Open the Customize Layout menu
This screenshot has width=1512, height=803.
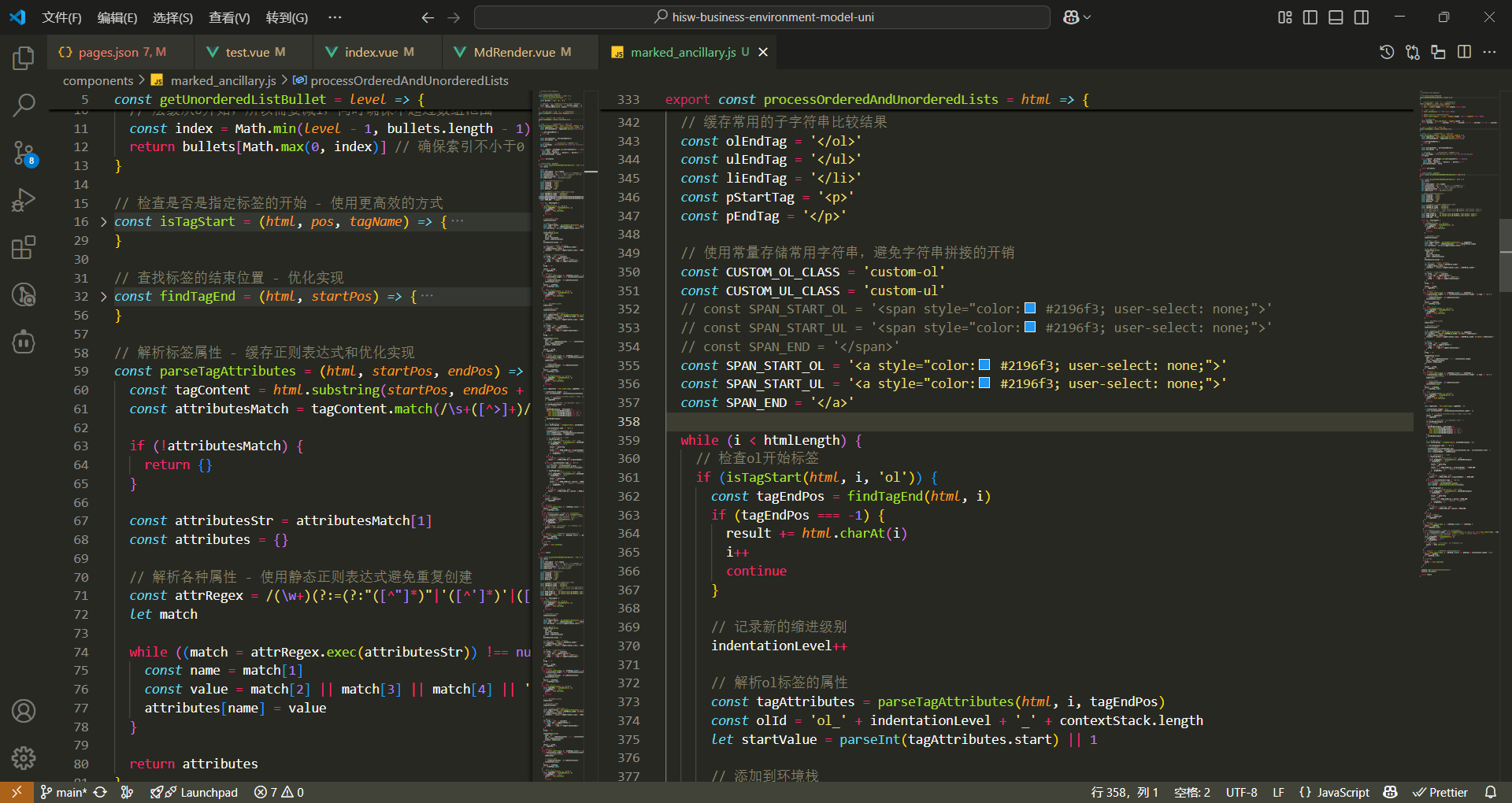click(x=1285, y=17)
